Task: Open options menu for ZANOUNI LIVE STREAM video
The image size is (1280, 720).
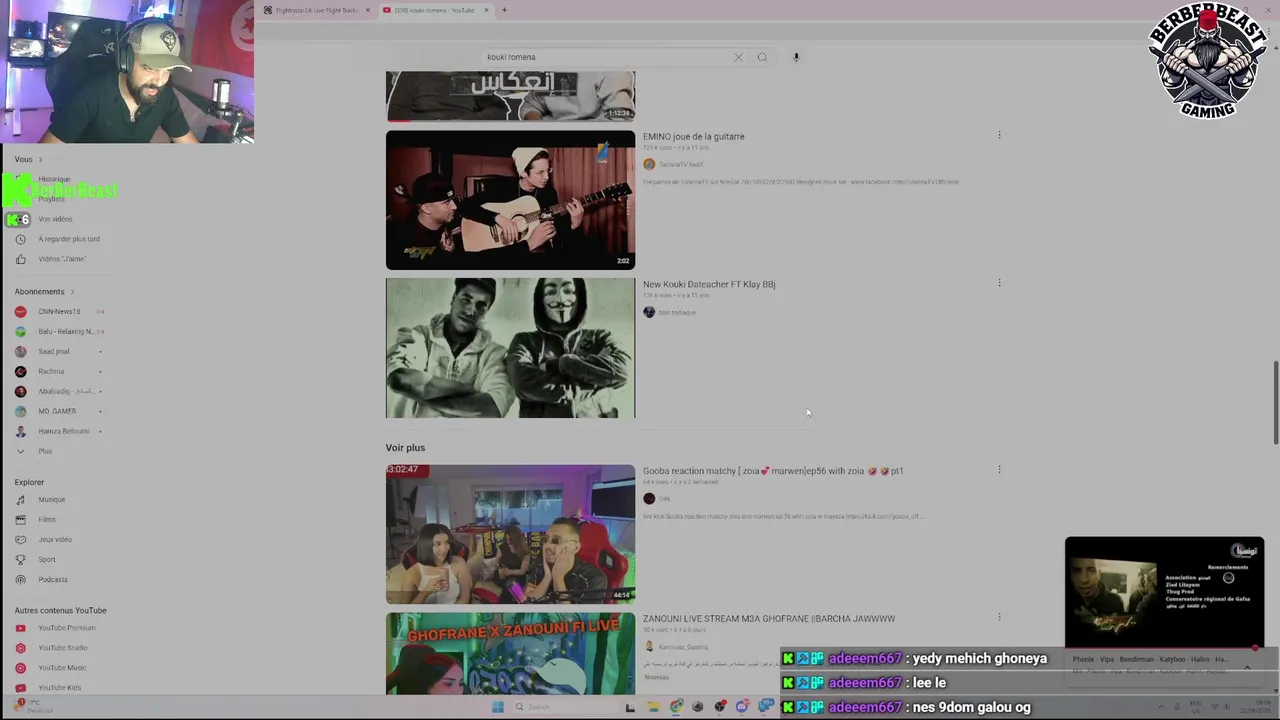Action: (x=999, y=617)
